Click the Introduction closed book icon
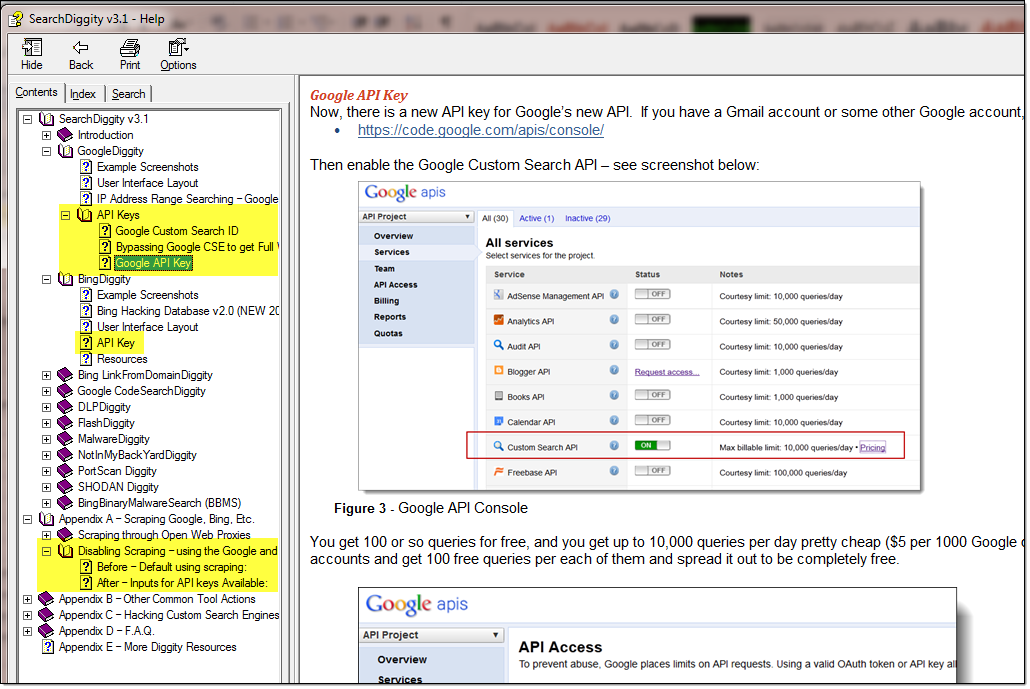Screen dimensions: 1030x689 click(x=65, y=135)
